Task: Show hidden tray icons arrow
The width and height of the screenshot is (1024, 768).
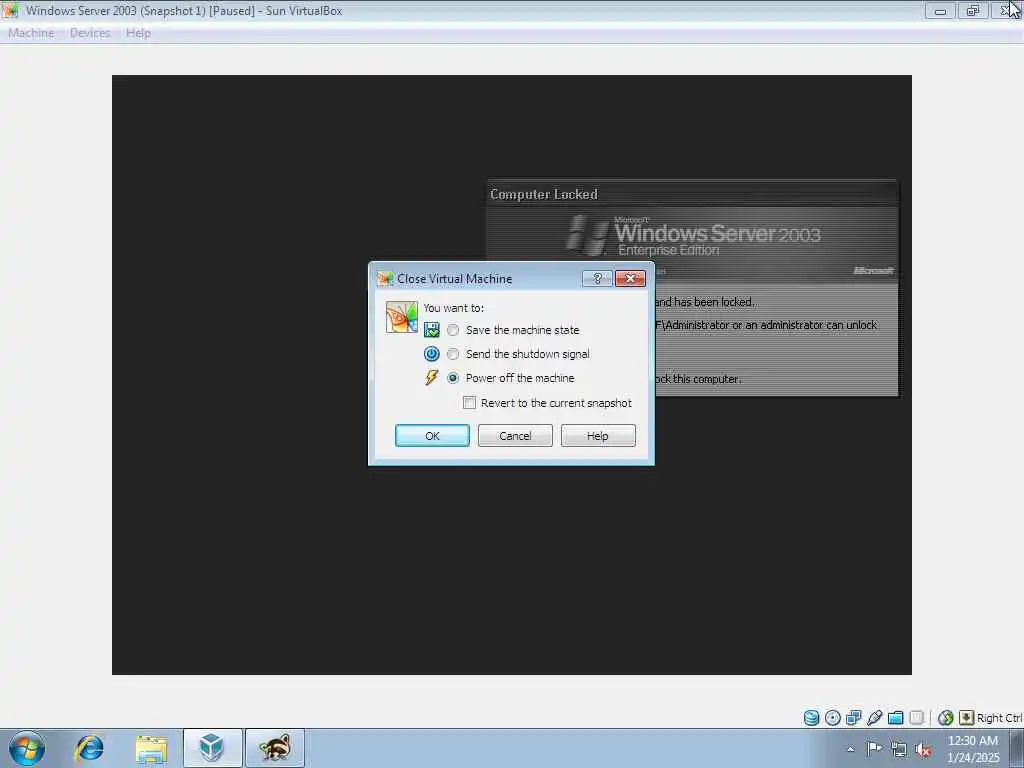Action: click(x=850, y=750)
